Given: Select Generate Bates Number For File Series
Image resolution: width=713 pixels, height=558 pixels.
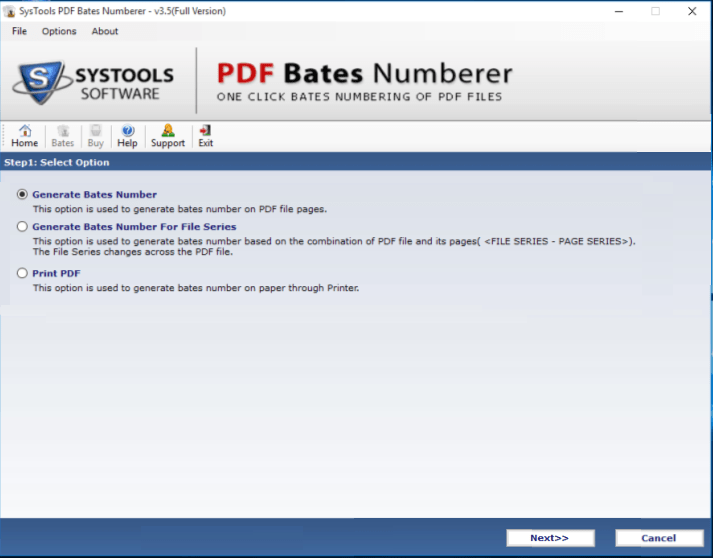Looking at the screenshot, I should click(x=22, y=226).
